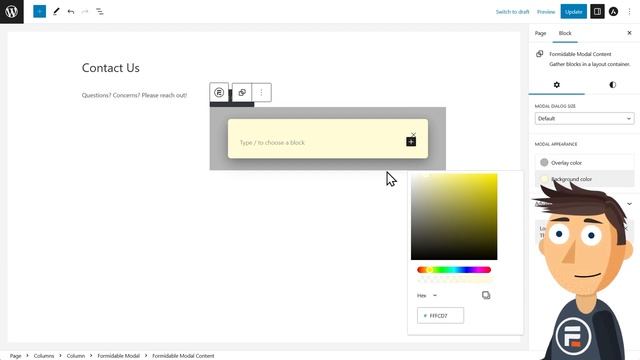Select Formidable Modal Content in the breadcrumb
Screen dimensions: 640x360
click(183, 356)
